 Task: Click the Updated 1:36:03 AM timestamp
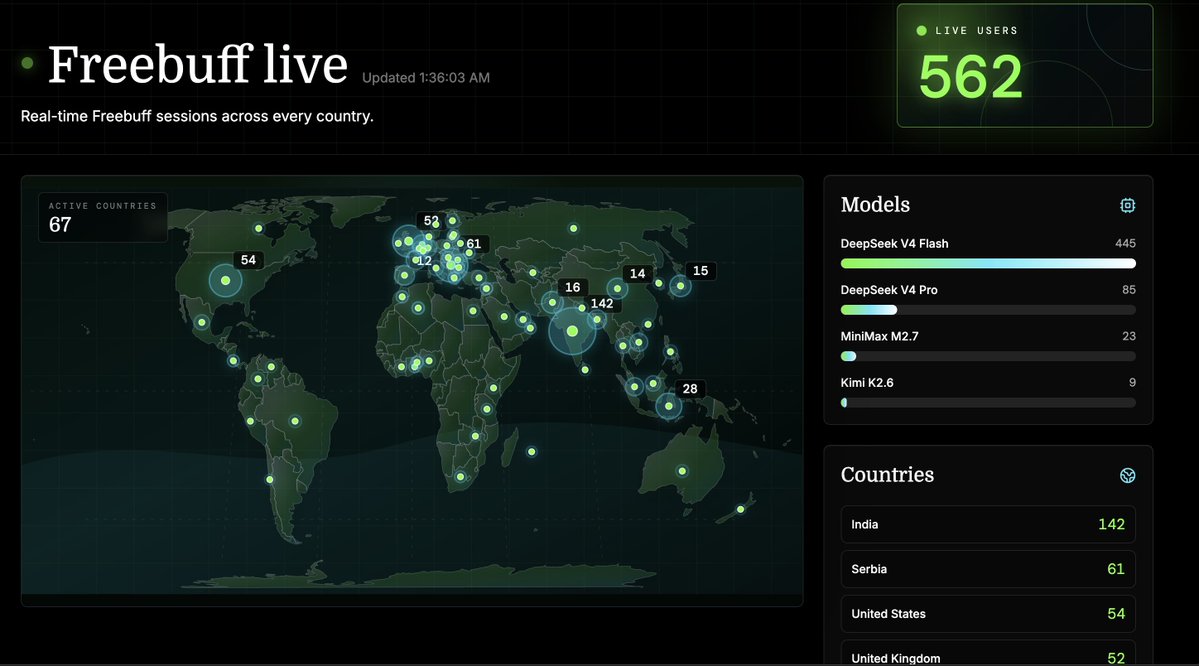[x=426, y=78]
